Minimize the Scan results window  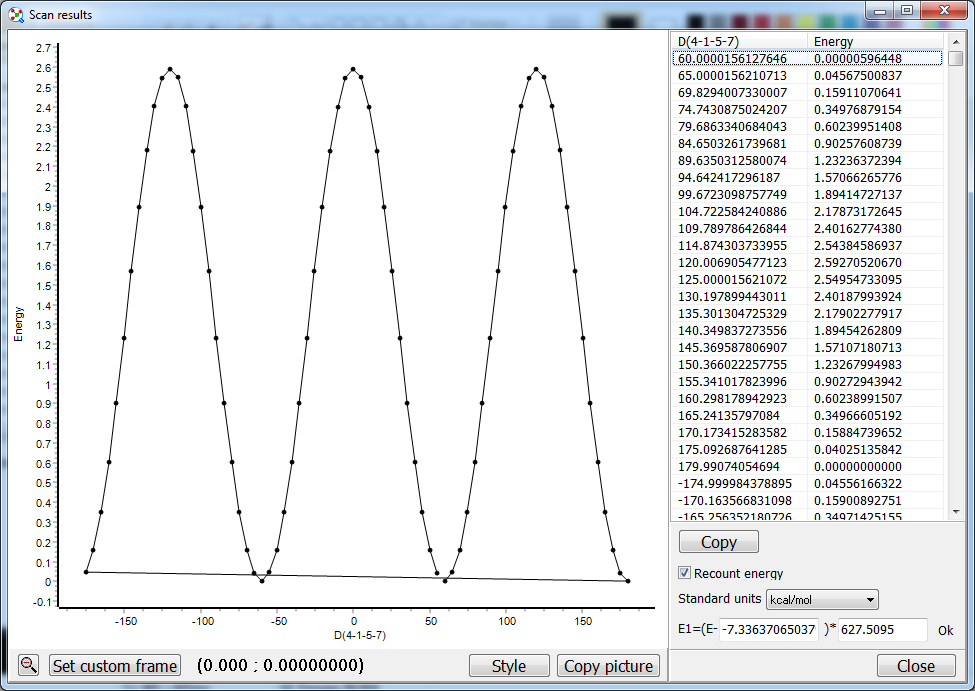tap(881, 10)
